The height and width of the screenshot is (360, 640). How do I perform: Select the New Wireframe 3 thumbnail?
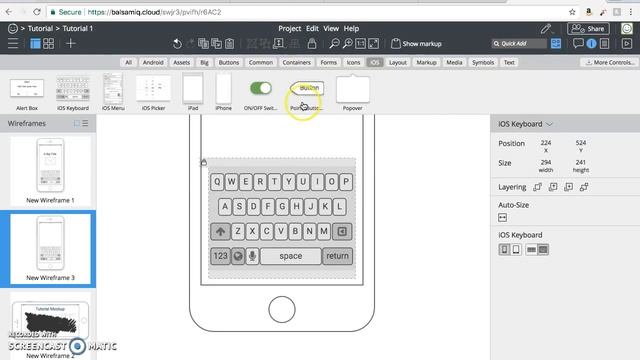pos(50,248)
